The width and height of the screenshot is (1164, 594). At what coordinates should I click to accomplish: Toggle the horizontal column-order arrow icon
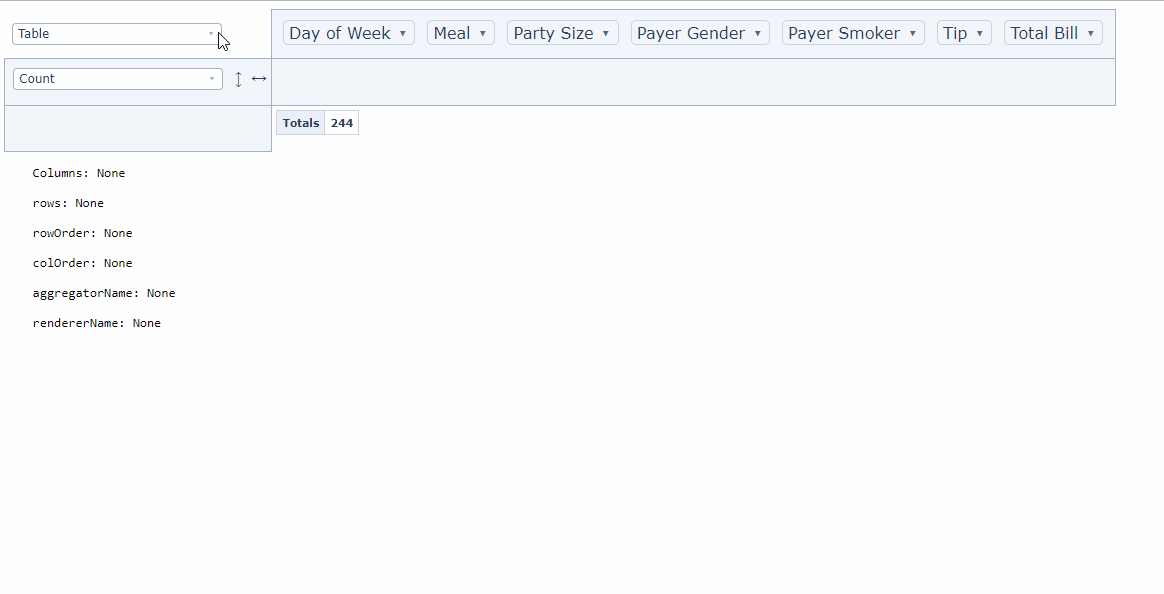259,78
